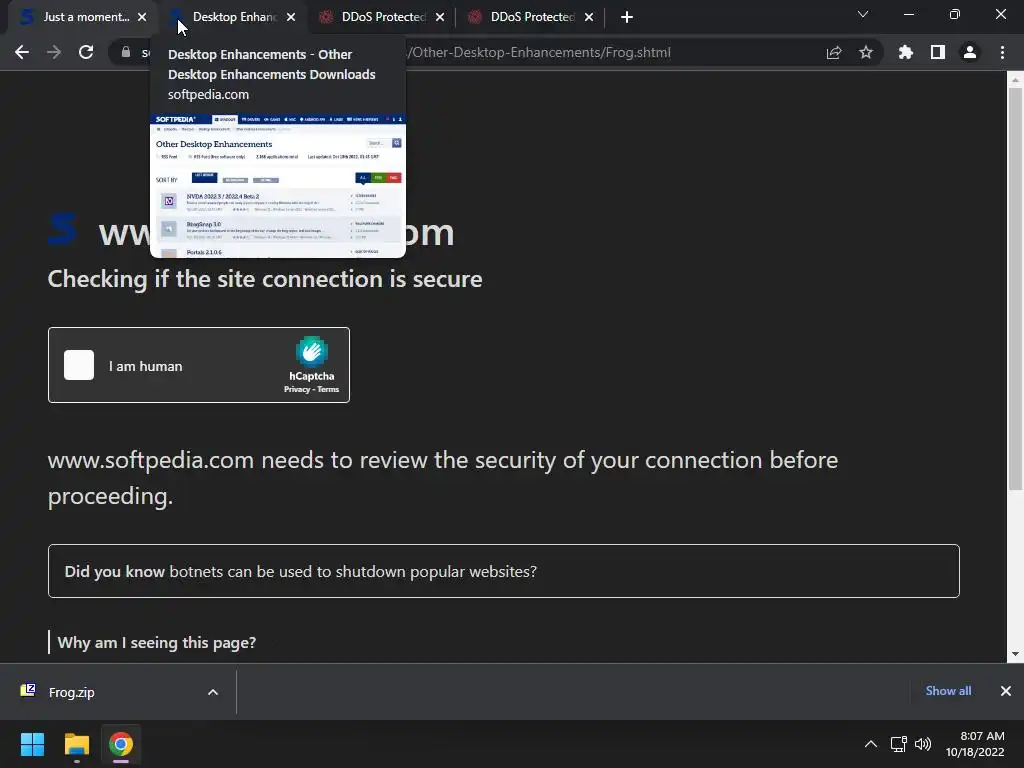Reload the current page
Screen dimensions: 1024x768
(x=86, y=52)
